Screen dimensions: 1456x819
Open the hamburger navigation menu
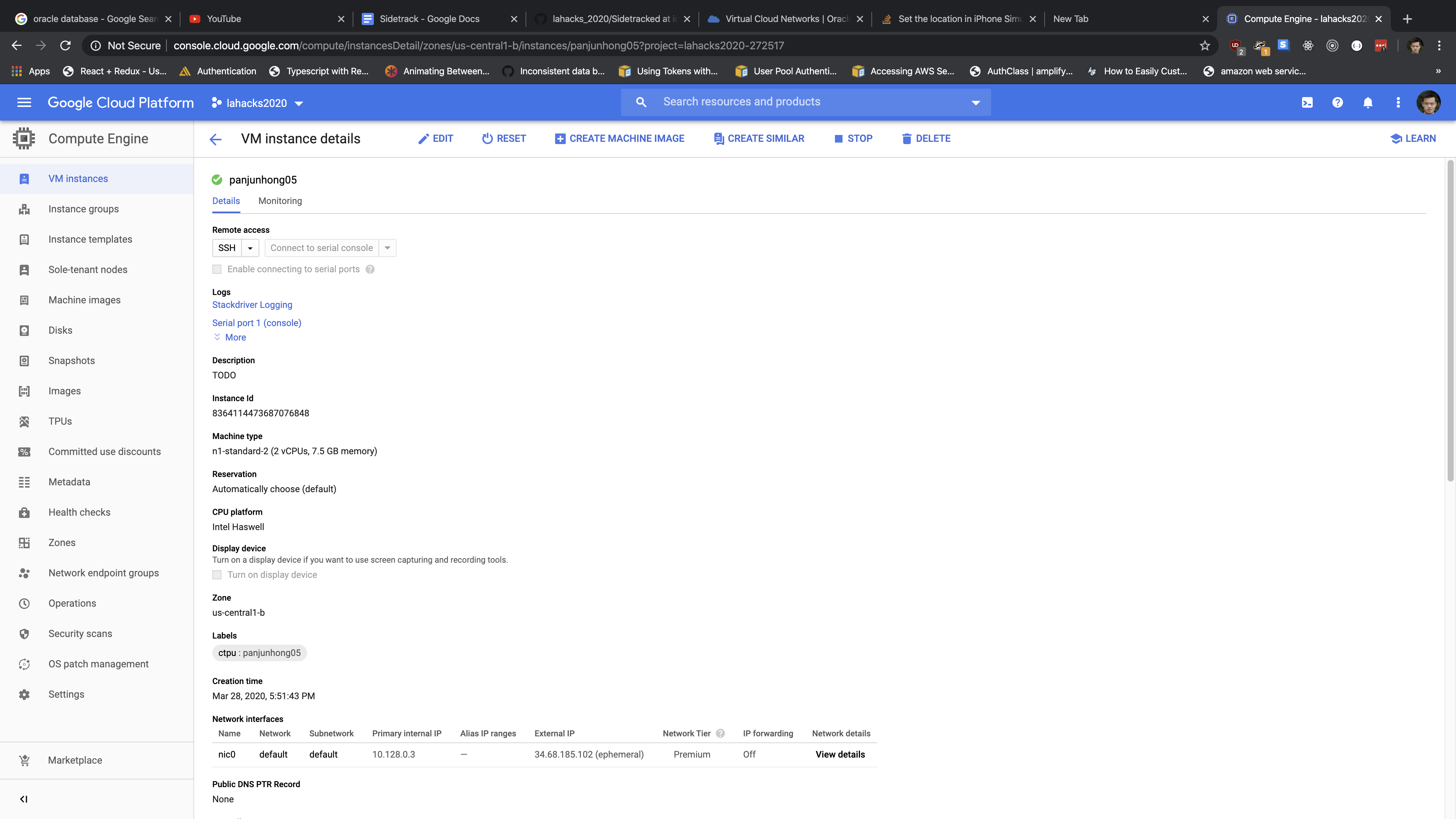[x=24, y=102]
